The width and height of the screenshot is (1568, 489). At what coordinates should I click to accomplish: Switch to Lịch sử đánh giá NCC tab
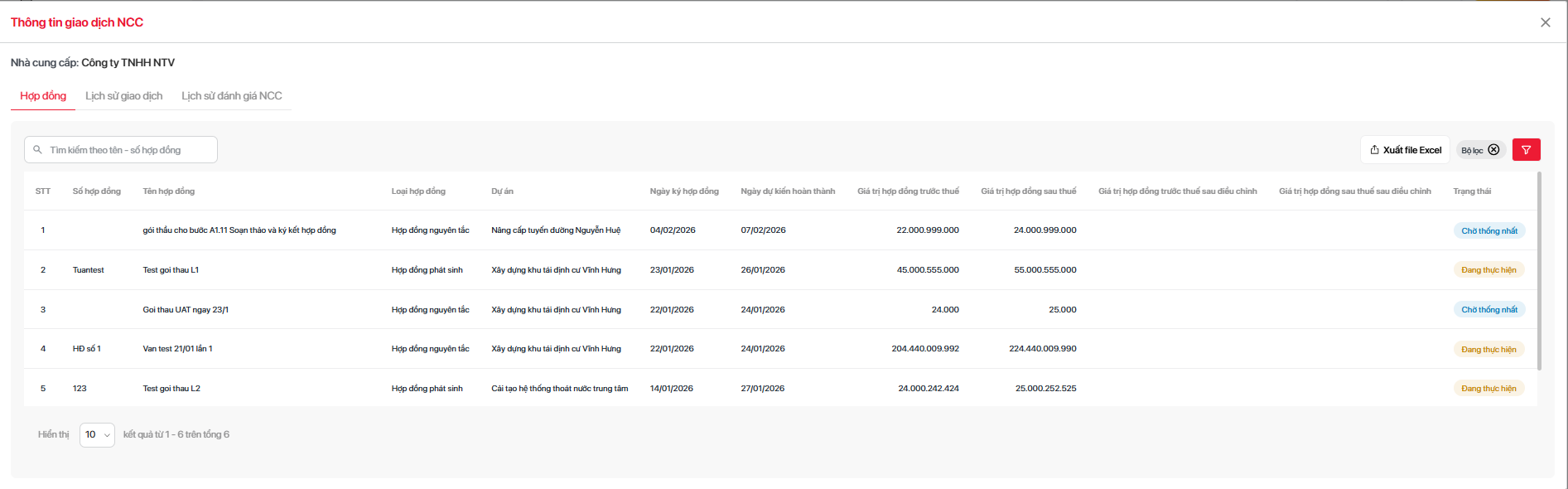232,96
